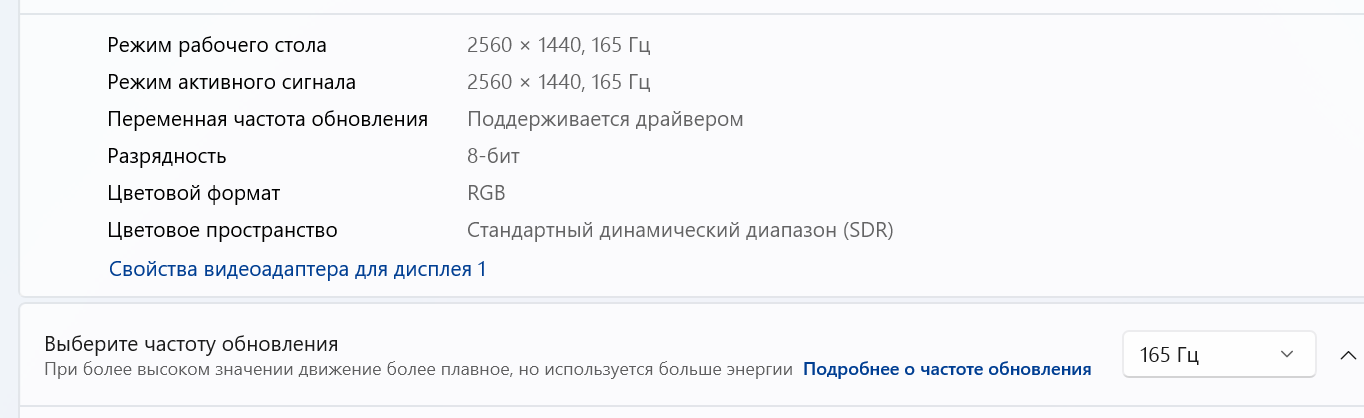Collapse the refresh rate section with the up chevron
The width and height of the screenshot is (1364, 418).
point(1347,355)
